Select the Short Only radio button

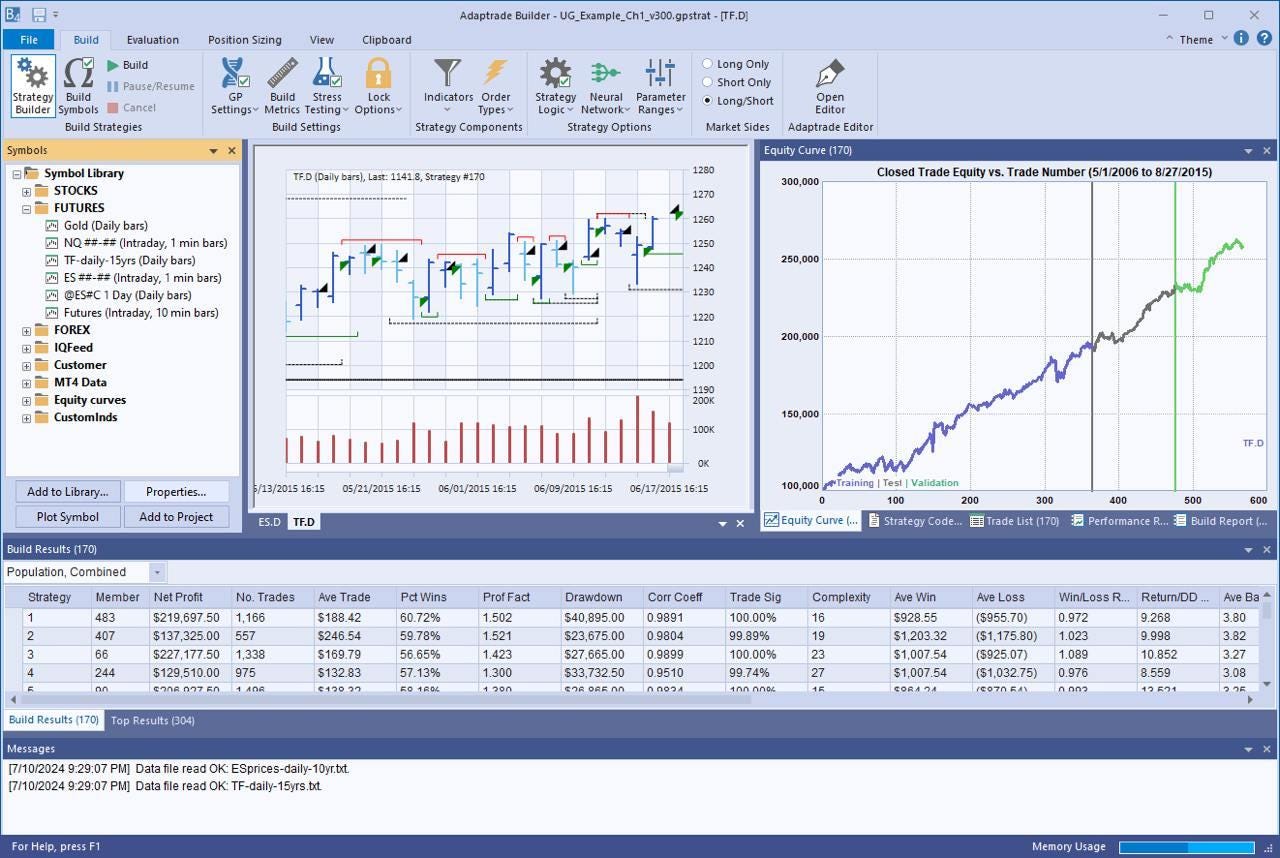pyautogui.click(x=708, y=82)
